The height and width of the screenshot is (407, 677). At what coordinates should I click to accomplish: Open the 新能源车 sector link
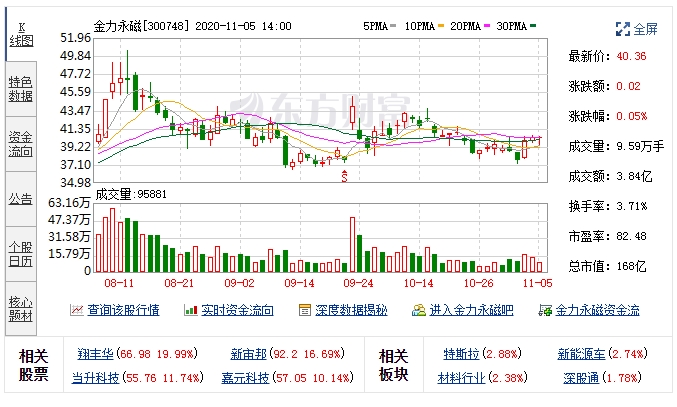click(580, 354)
